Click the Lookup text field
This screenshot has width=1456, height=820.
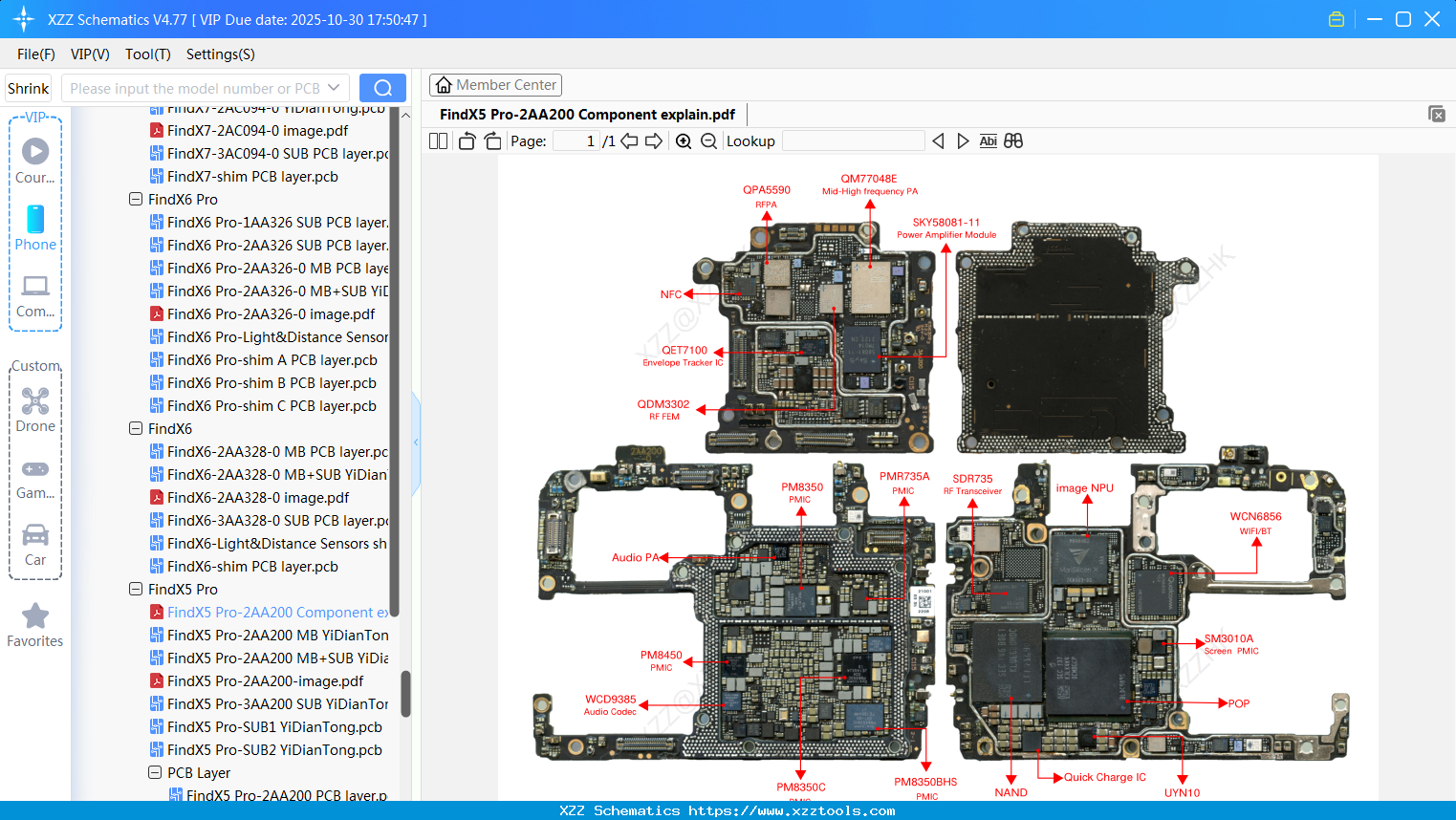(853, 141)
